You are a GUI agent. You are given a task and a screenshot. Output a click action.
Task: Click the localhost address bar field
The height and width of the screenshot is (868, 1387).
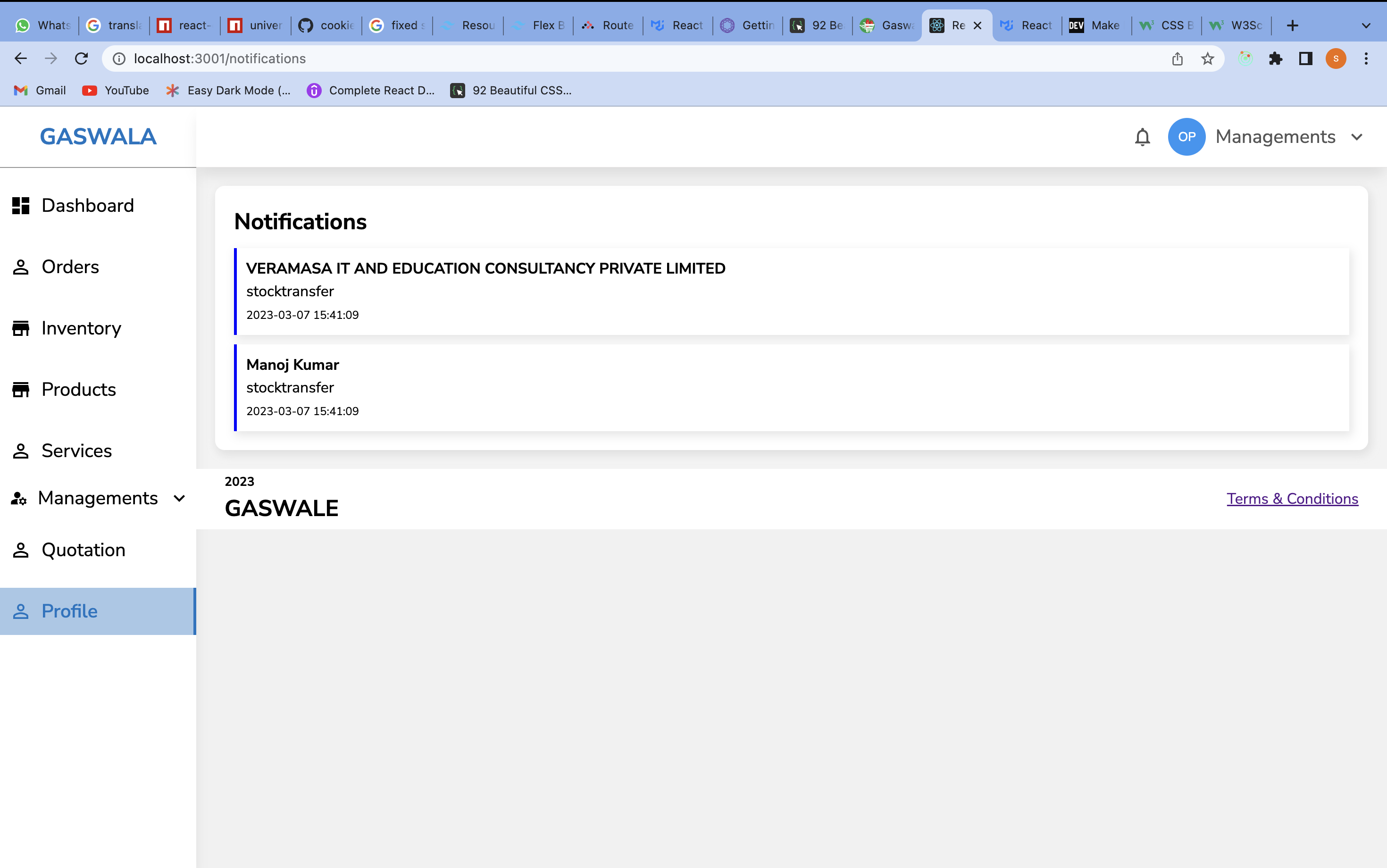pyautogui.click(x=632, y=58)
